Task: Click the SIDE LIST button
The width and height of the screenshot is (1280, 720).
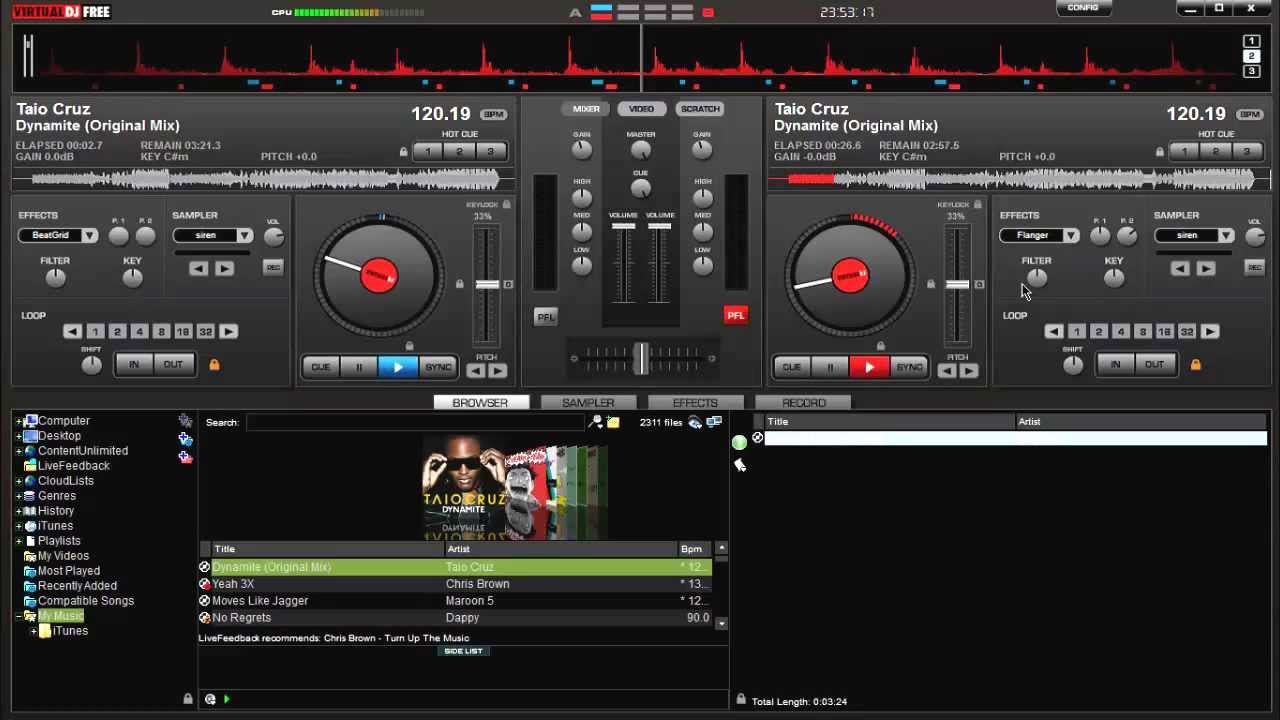Action: click(x=463, y=651)
